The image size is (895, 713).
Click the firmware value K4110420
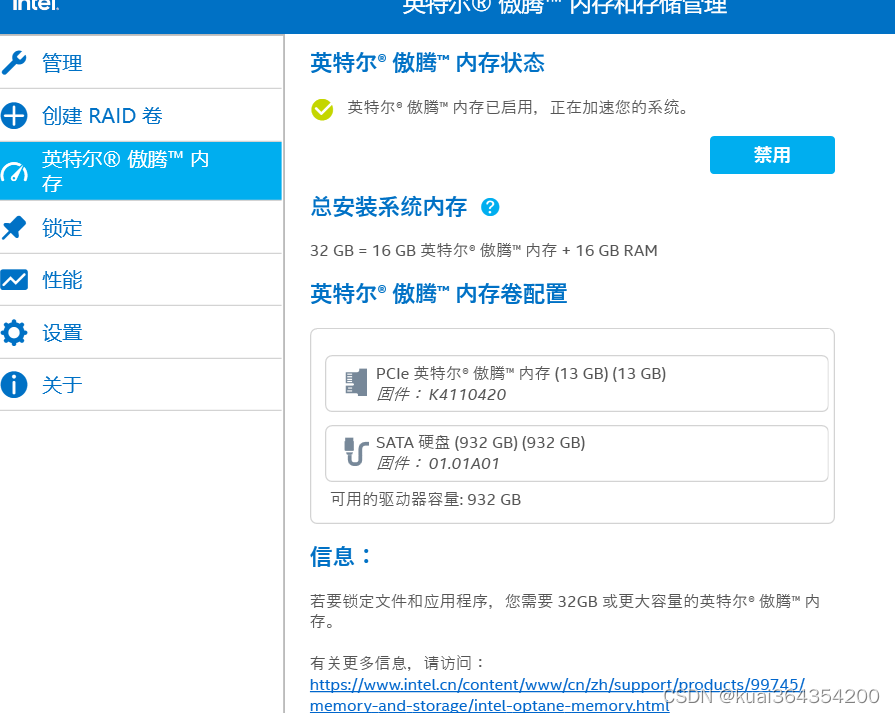pyautogui.click(x=467, y=394)
